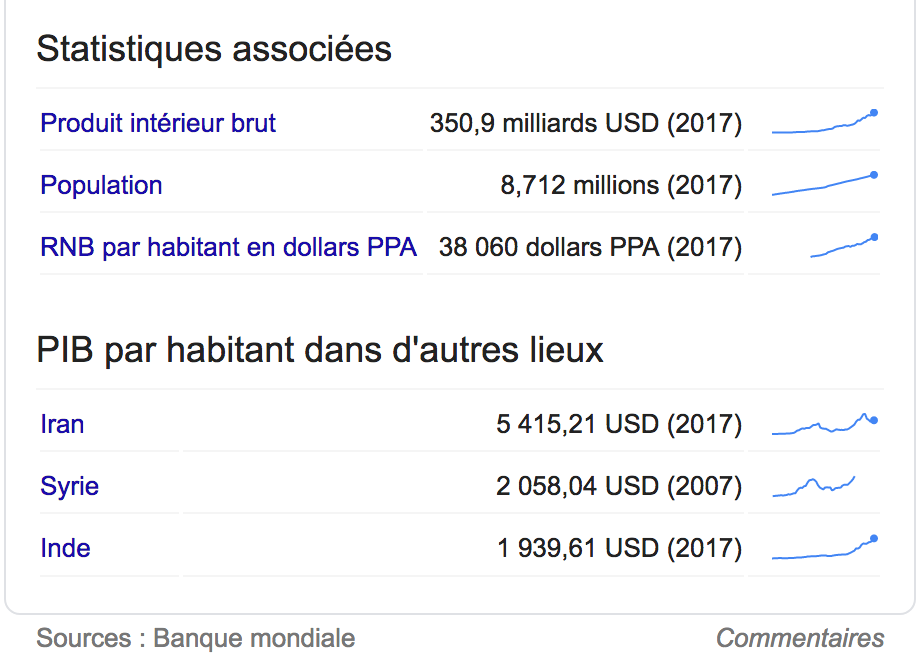Screen dimensions: 918x666
Task: Click the Sources Banque mondiale text
Action: click(x=196, y=638)
